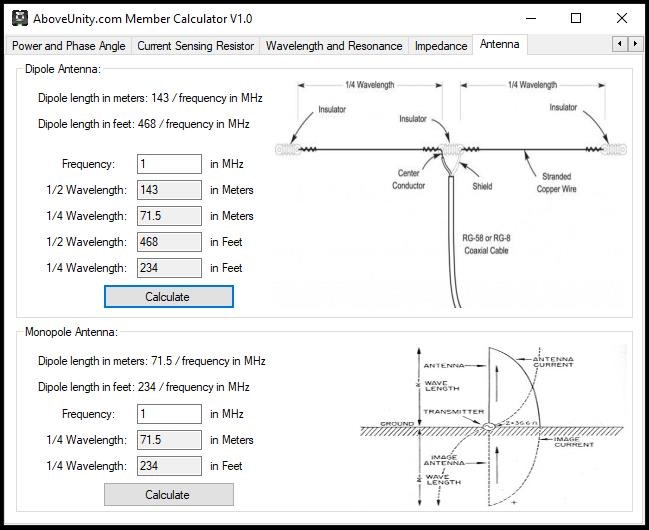This screenshot has height=530, width=649.
Task: Click 'GROUND' label in monopole diagram
Action: (x=397, y=424)
